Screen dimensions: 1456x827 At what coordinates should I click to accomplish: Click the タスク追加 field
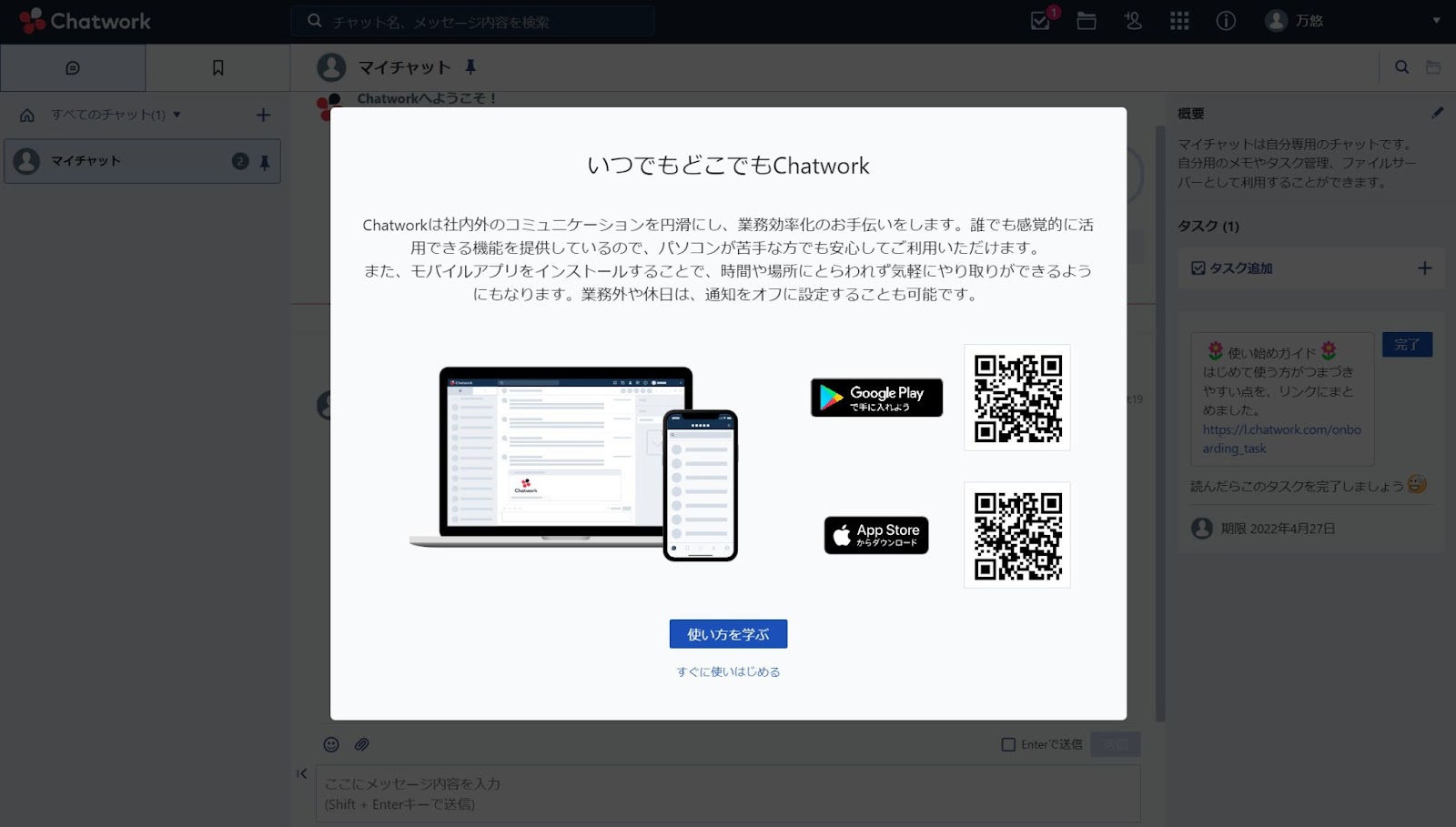[x=1310, y=268]
